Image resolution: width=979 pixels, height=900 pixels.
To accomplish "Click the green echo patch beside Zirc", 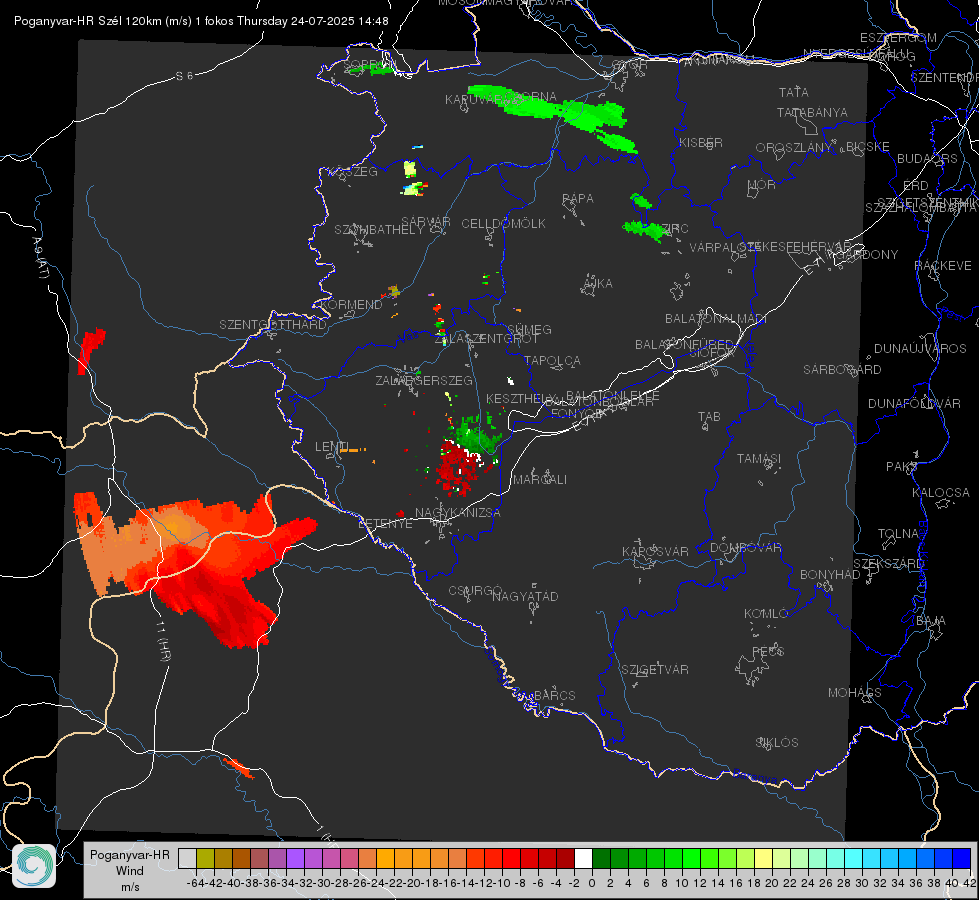I will pos(646,230).
